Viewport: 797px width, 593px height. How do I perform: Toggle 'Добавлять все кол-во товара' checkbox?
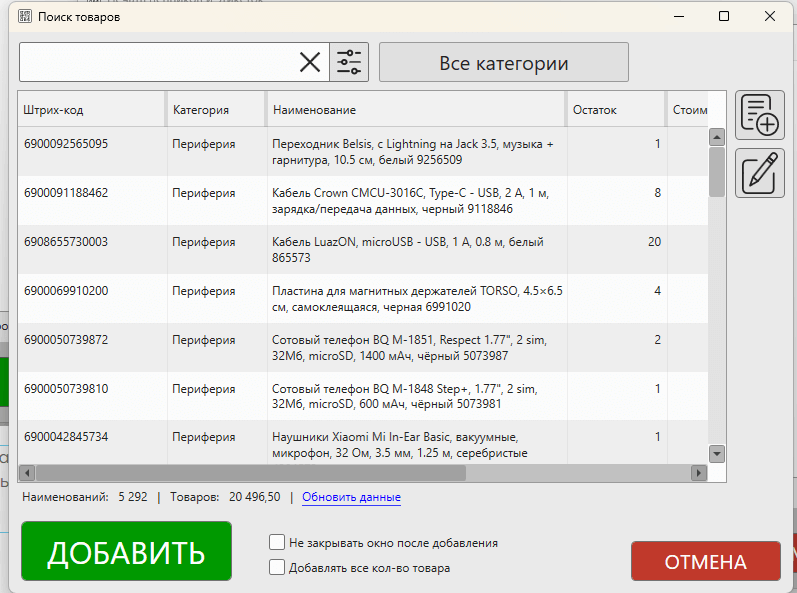tap(277, 568)
